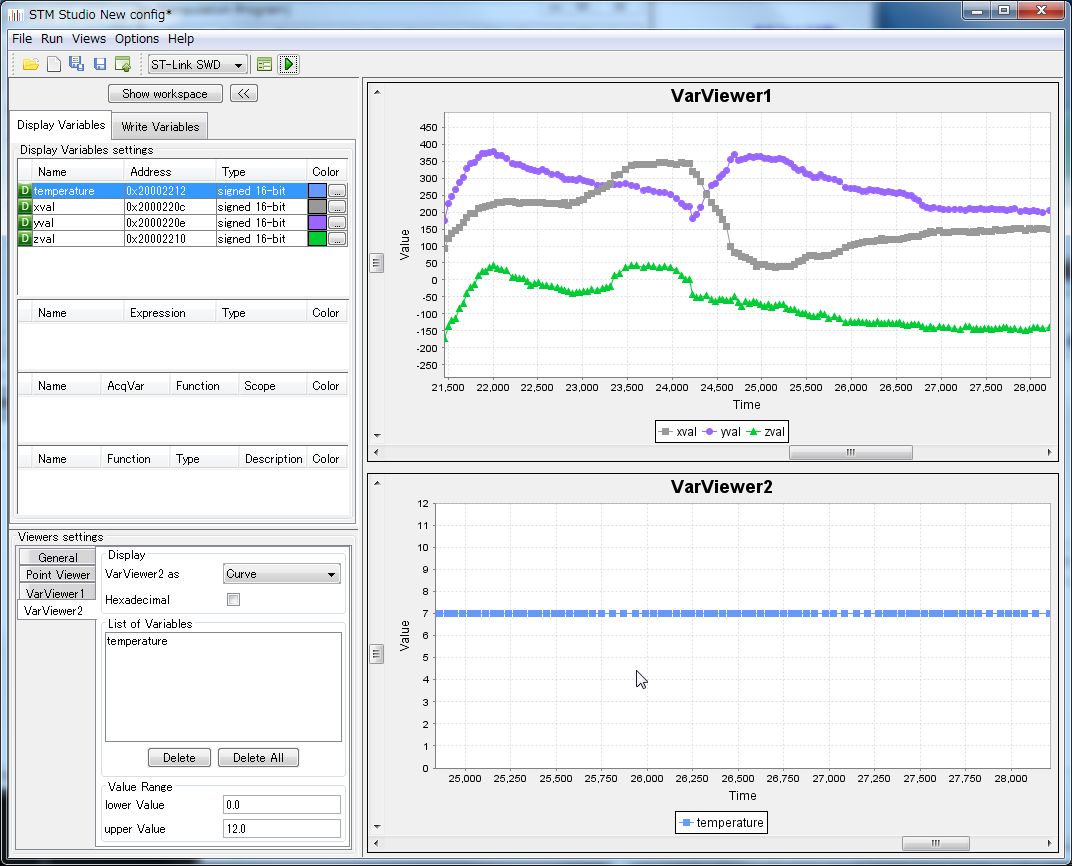The image size is (1072, 866).
Task: Click the open folder icon in toolbar
Action: pyautogui.click(x=30, y=65)
